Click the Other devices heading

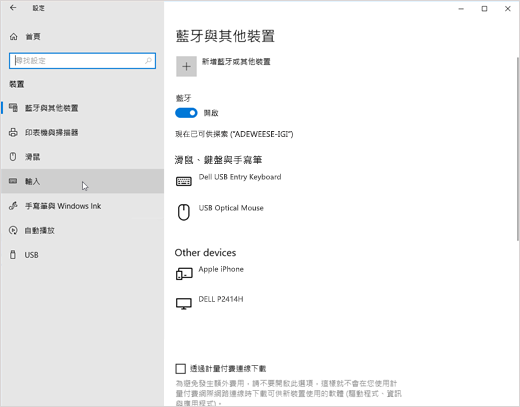coord(205,253)
